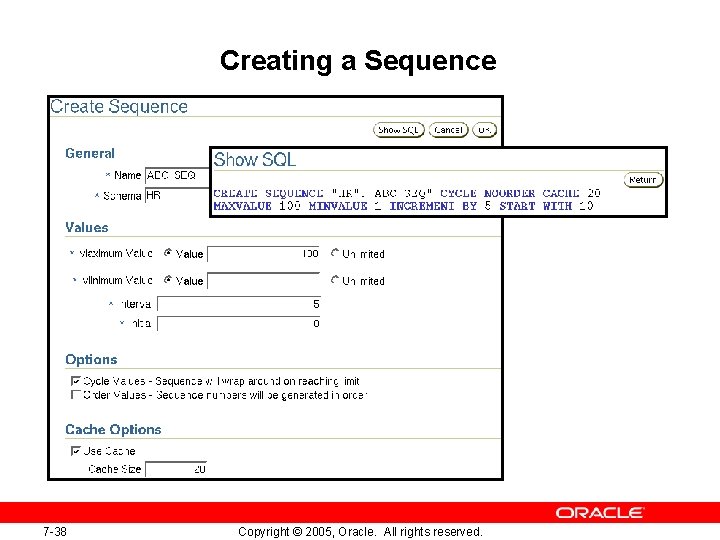
Task: Select the Minimum Value 'Unlimited' radio button
Action: click(x=335, y=279)
